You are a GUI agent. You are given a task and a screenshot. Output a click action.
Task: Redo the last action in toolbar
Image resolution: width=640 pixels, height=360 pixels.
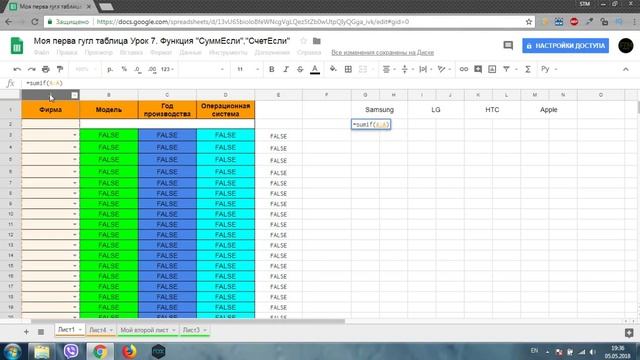click(31, 69)
